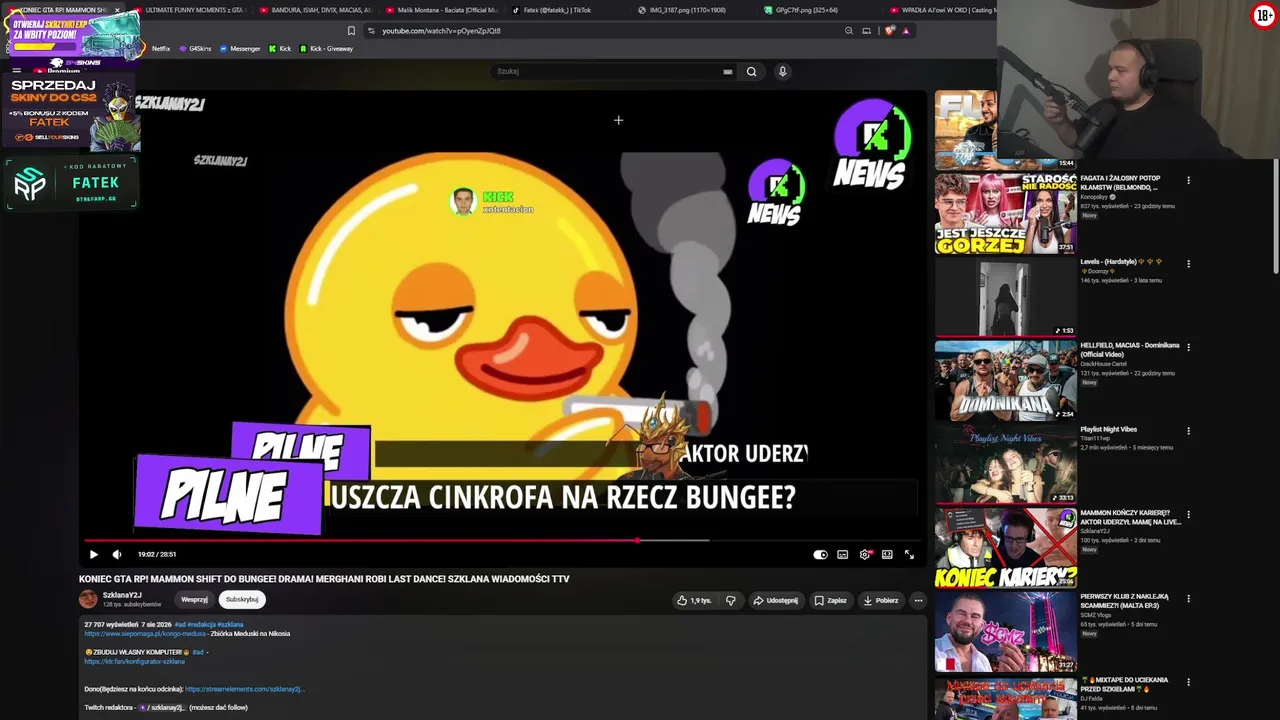Play the YouTube video
Viewport: 1280px width, 720px height.
(94, 554)
